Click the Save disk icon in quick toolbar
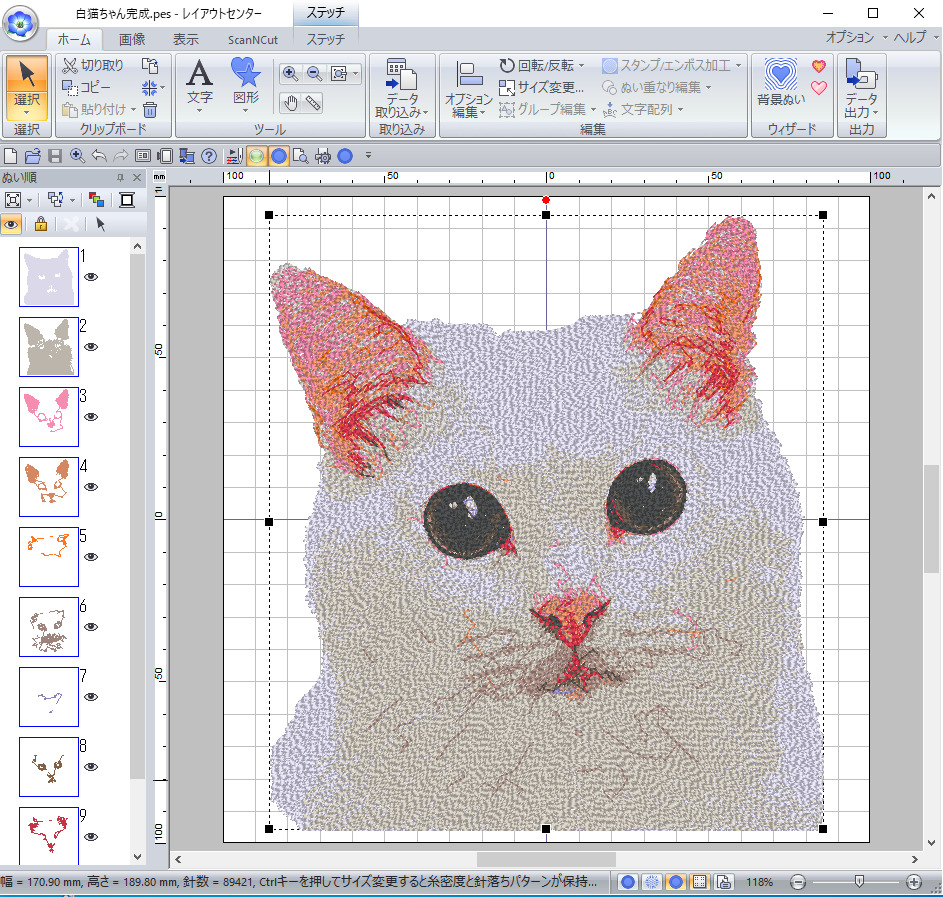This screenshot has height=897, width=943. coord(55,156)
